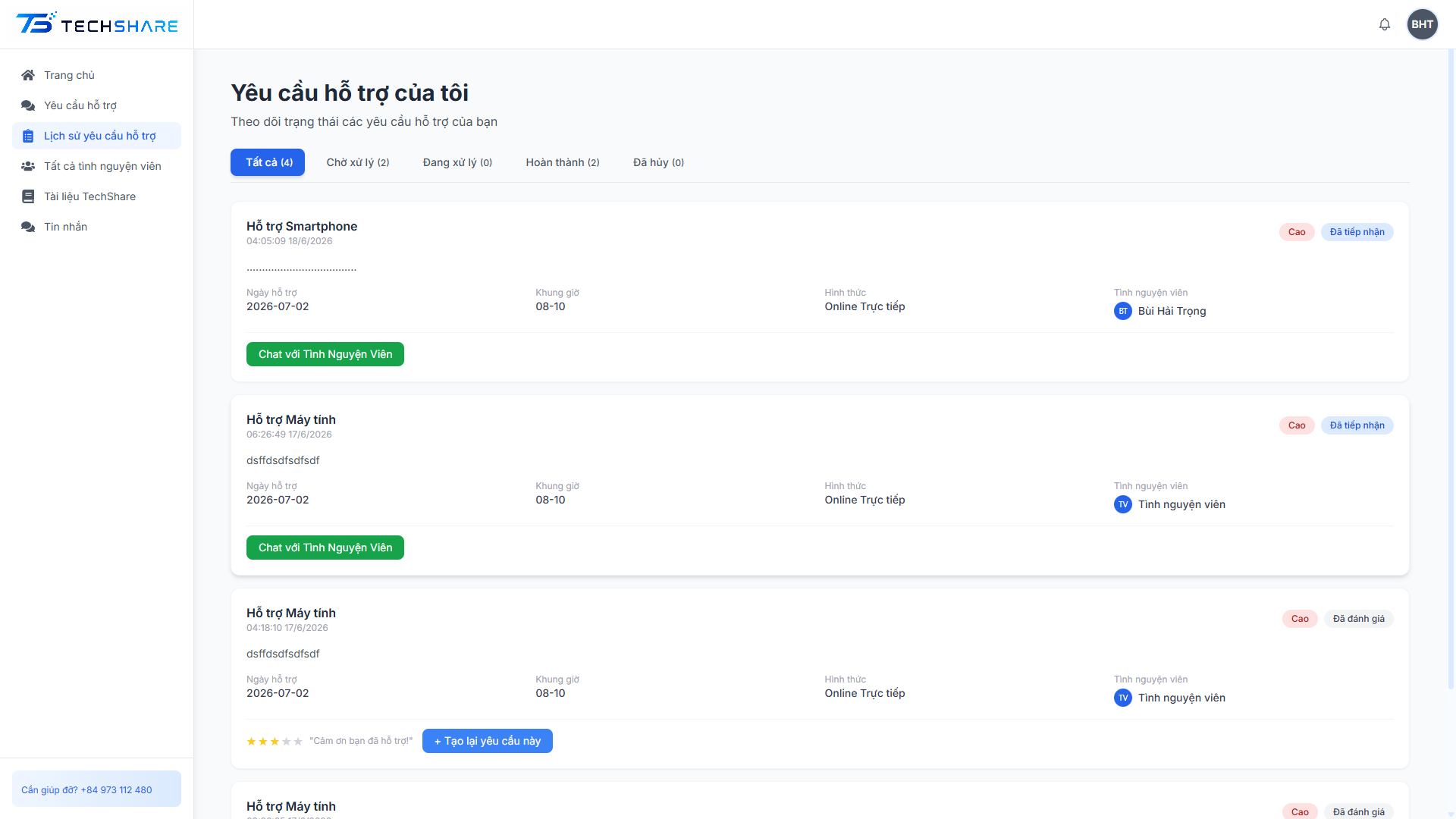Click the Yêu cầu hỗ trợ chat icon
The height and width of the screenshot is (819, 1456).
[x=28, y=105]
